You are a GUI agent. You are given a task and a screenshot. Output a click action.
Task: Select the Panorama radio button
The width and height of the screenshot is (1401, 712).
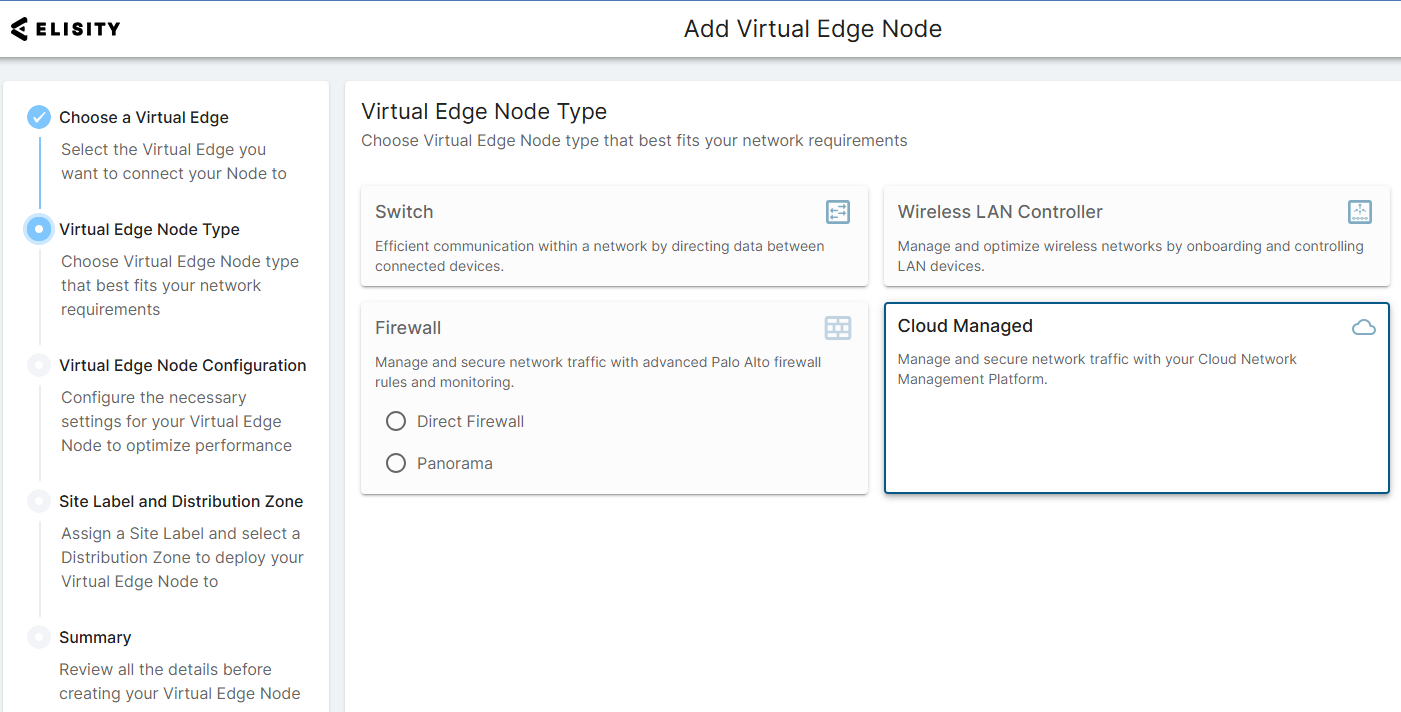(396, 463)
